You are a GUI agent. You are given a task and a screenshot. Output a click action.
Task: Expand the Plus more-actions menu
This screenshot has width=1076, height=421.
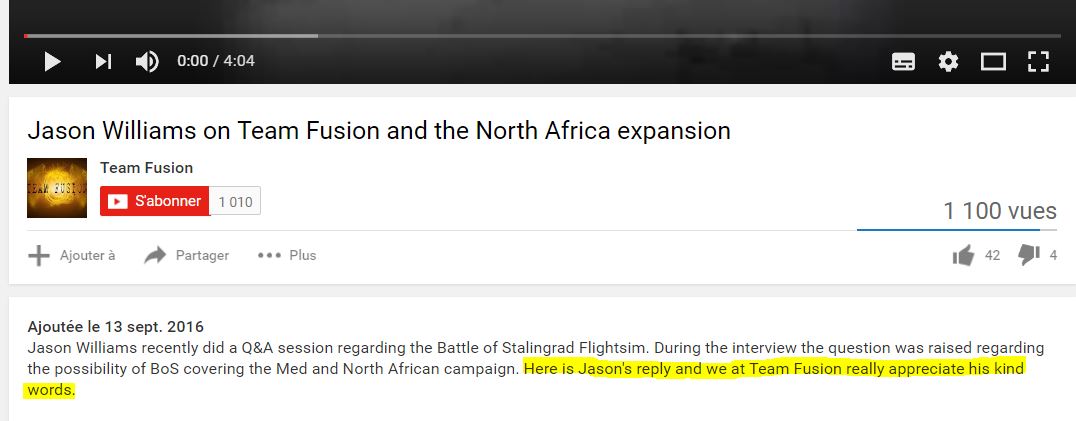point(287,256)
